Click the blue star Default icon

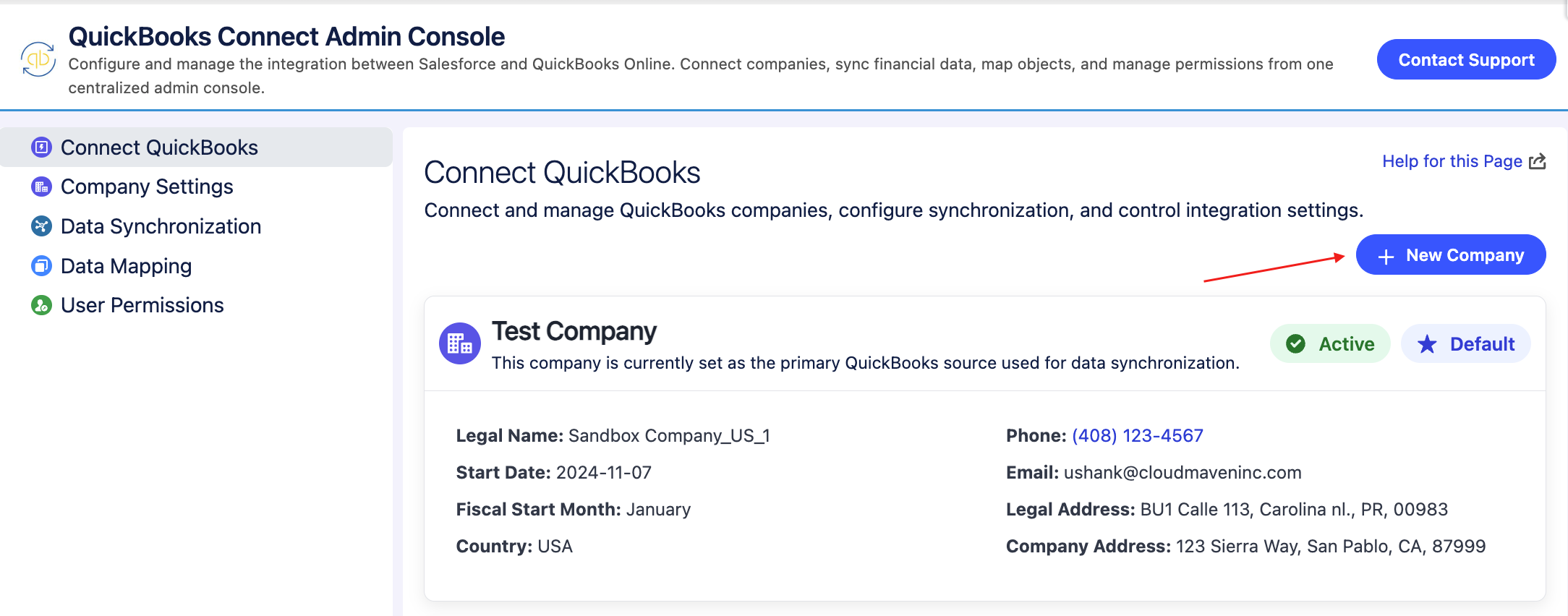point(1427,344)
